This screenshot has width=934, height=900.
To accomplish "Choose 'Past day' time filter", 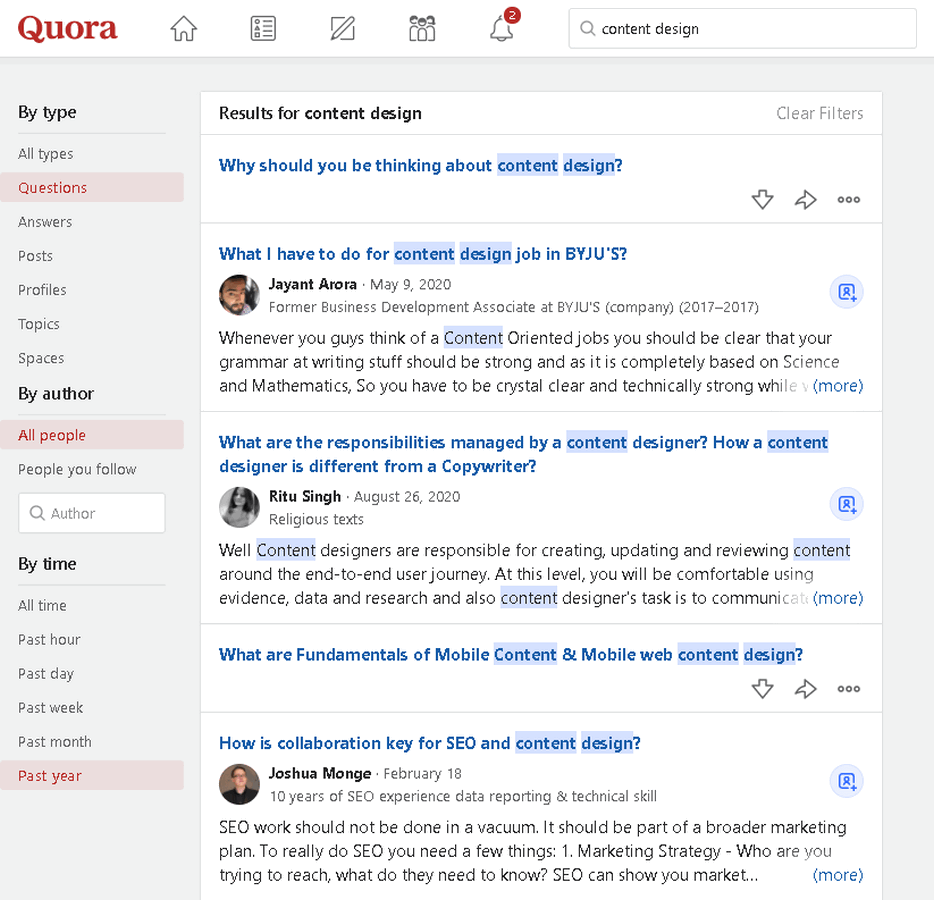I will coord(46,674).
